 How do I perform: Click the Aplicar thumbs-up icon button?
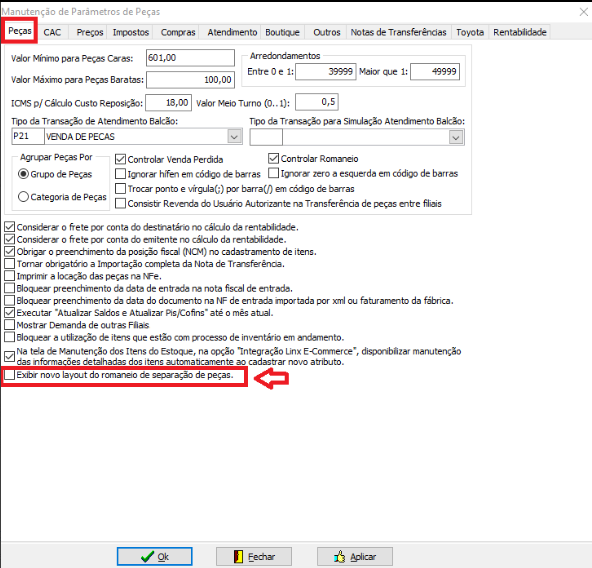[x=355, y=556]
